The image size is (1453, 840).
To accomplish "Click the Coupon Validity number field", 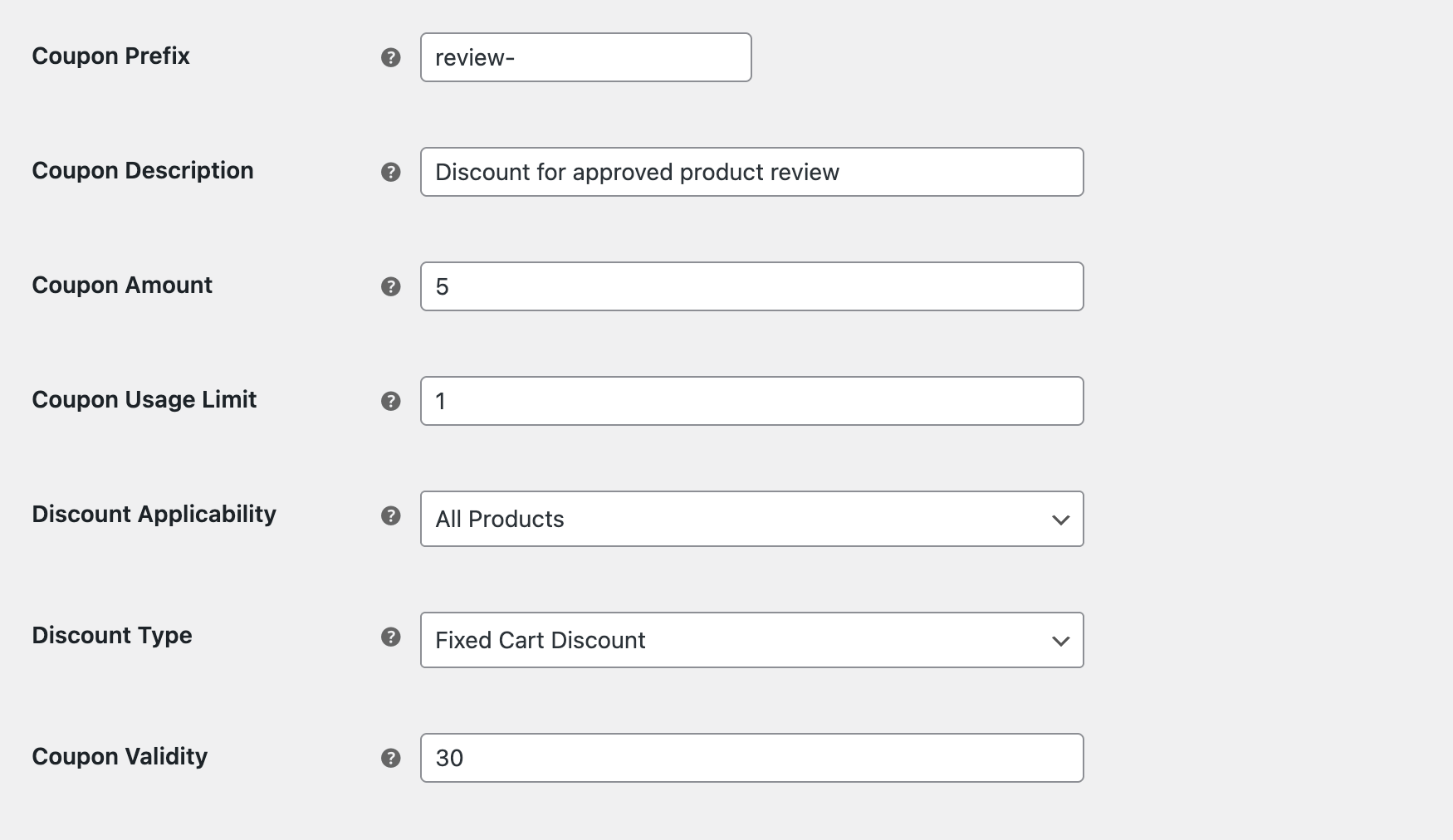I will coord(751,758).
